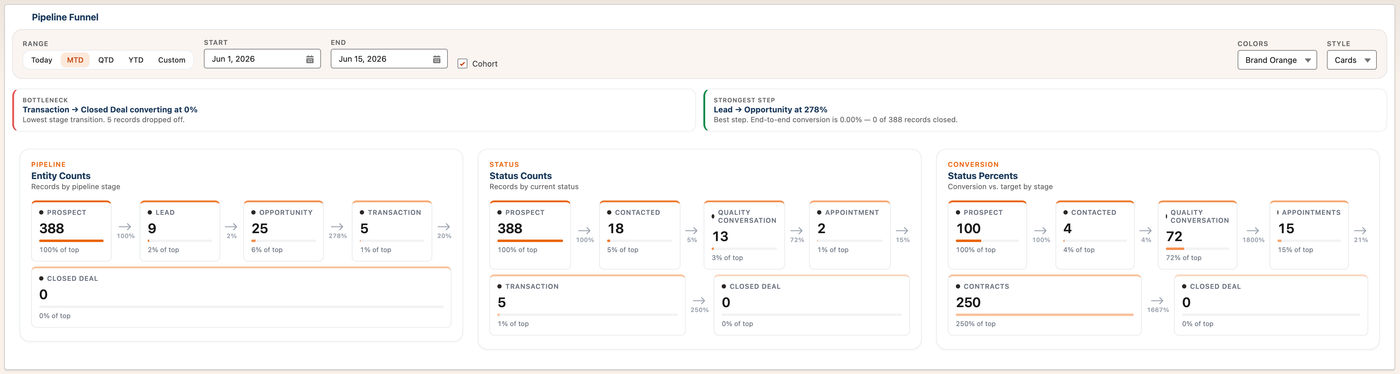Click "Transaction → Closed Deal converting at 0%"
1400x374 pixels.
click(110, 109)
